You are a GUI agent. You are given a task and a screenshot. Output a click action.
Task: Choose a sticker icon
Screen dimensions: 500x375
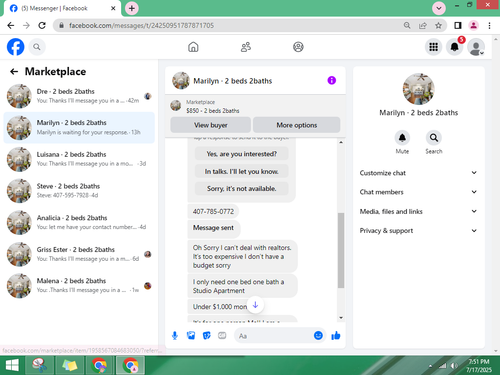point(207,336)
